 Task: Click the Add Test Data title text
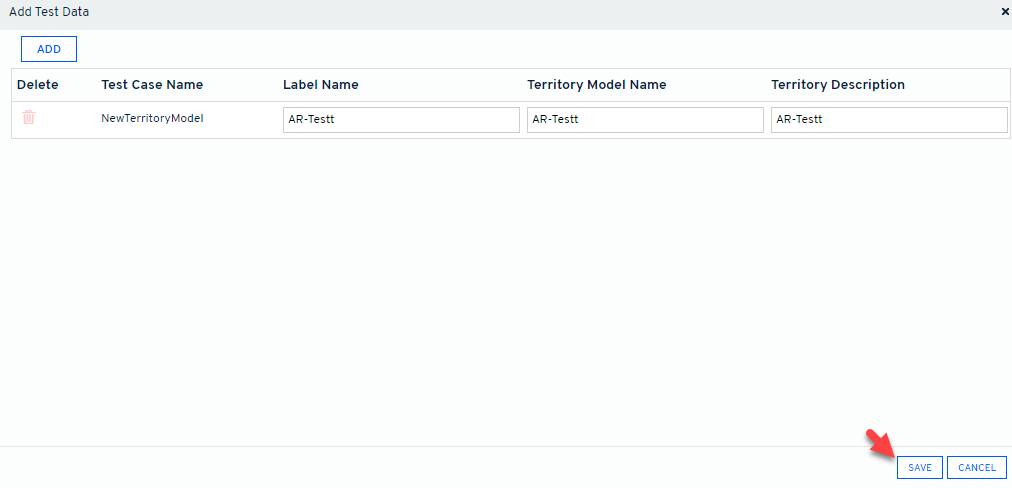[48, 11]
